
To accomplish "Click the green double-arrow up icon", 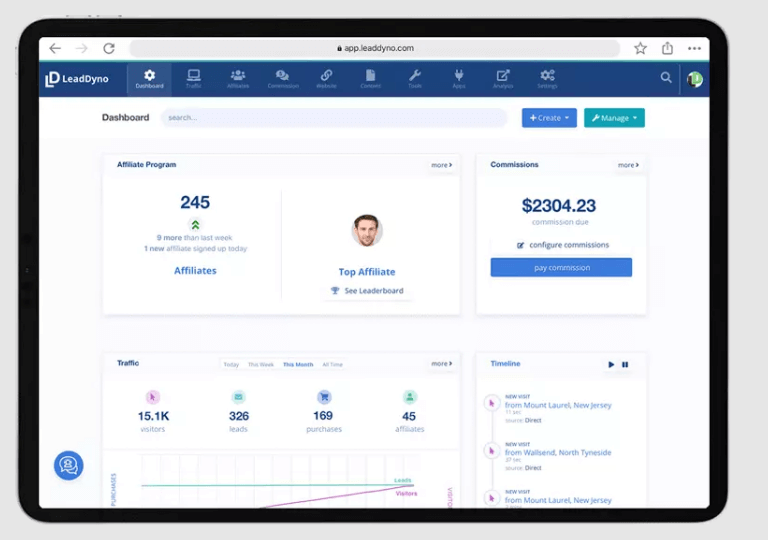I will [195, 225].
